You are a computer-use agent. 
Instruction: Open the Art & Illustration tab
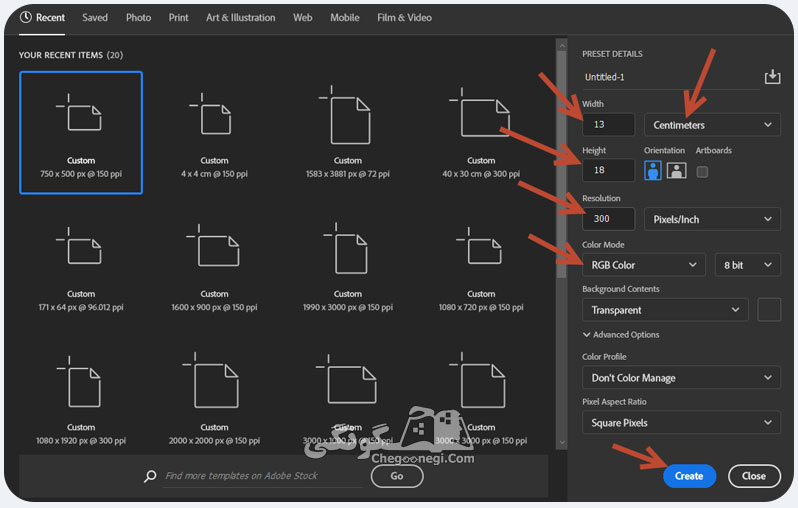coord(241,18)
